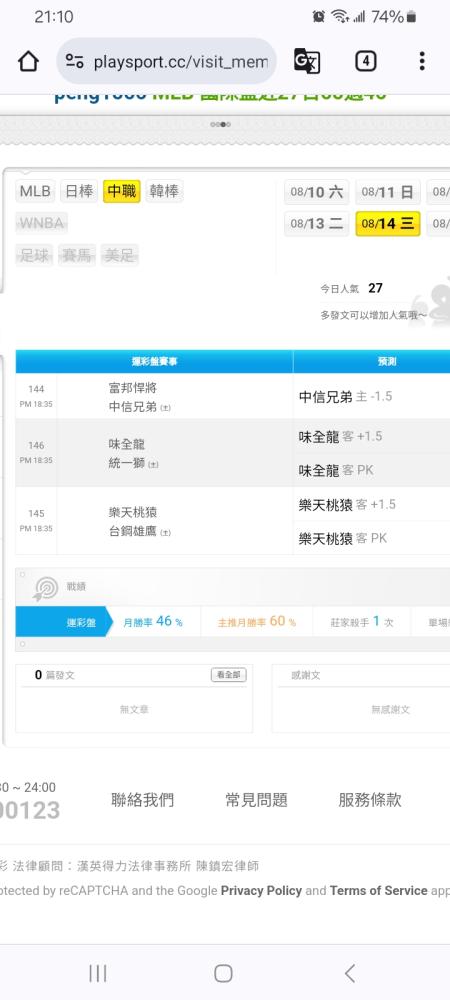Tap the Android home navigation button
450x1000 pixels.
(223, 973)
